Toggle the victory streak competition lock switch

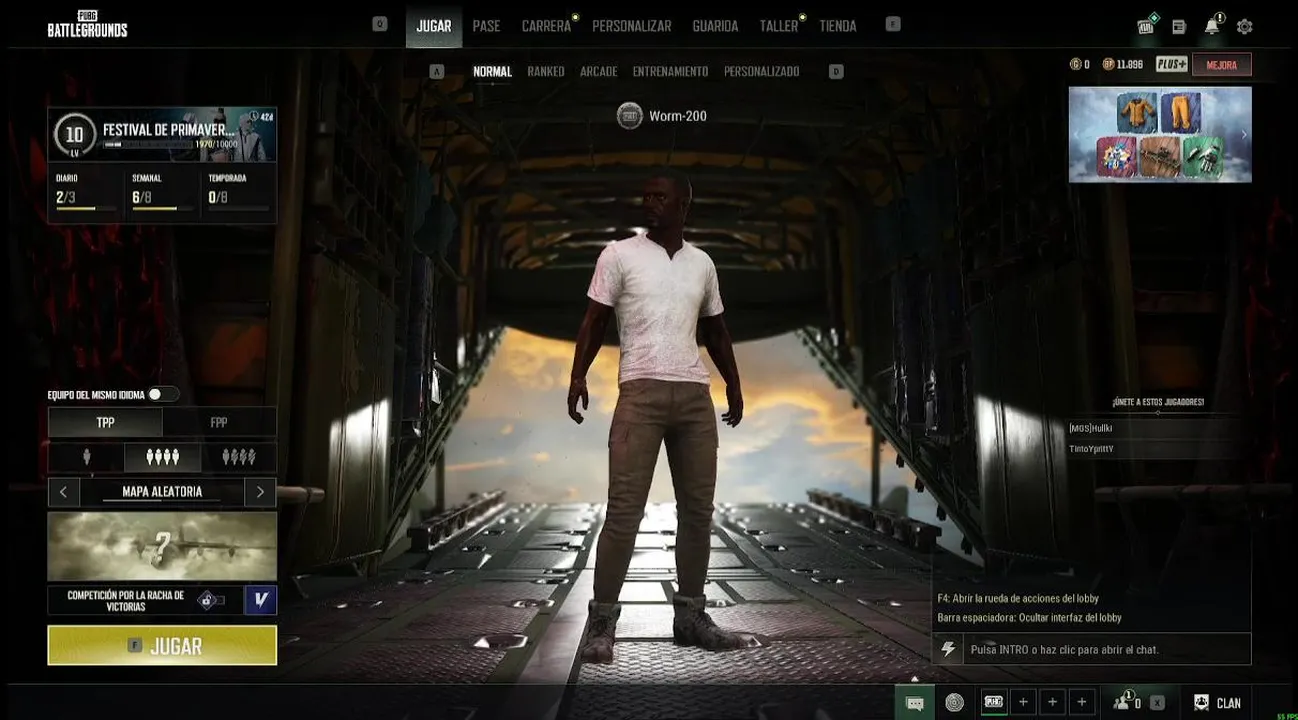[x=210, y=600]
